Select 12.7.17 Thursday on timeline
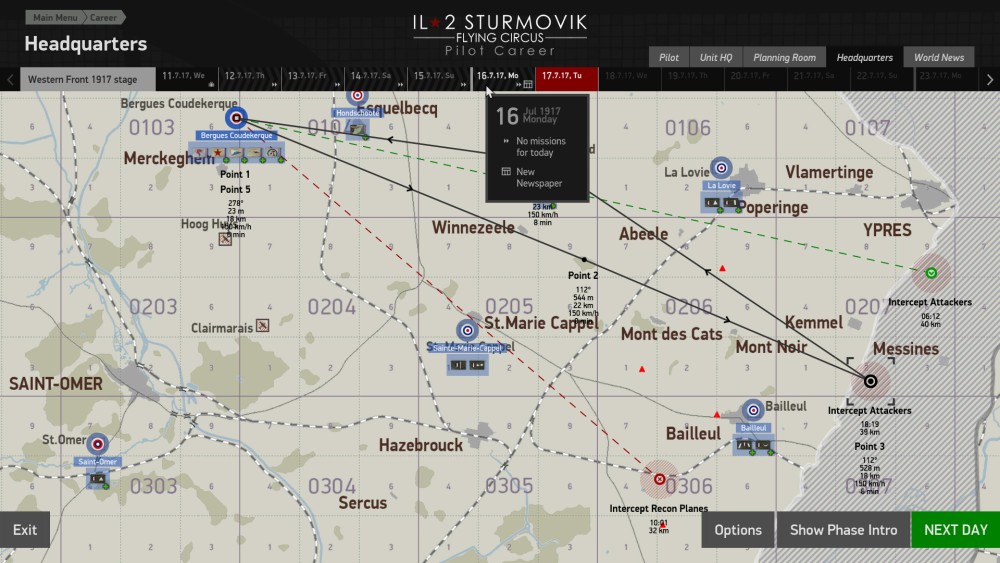The image size is (1000, 563). point(250,78)
